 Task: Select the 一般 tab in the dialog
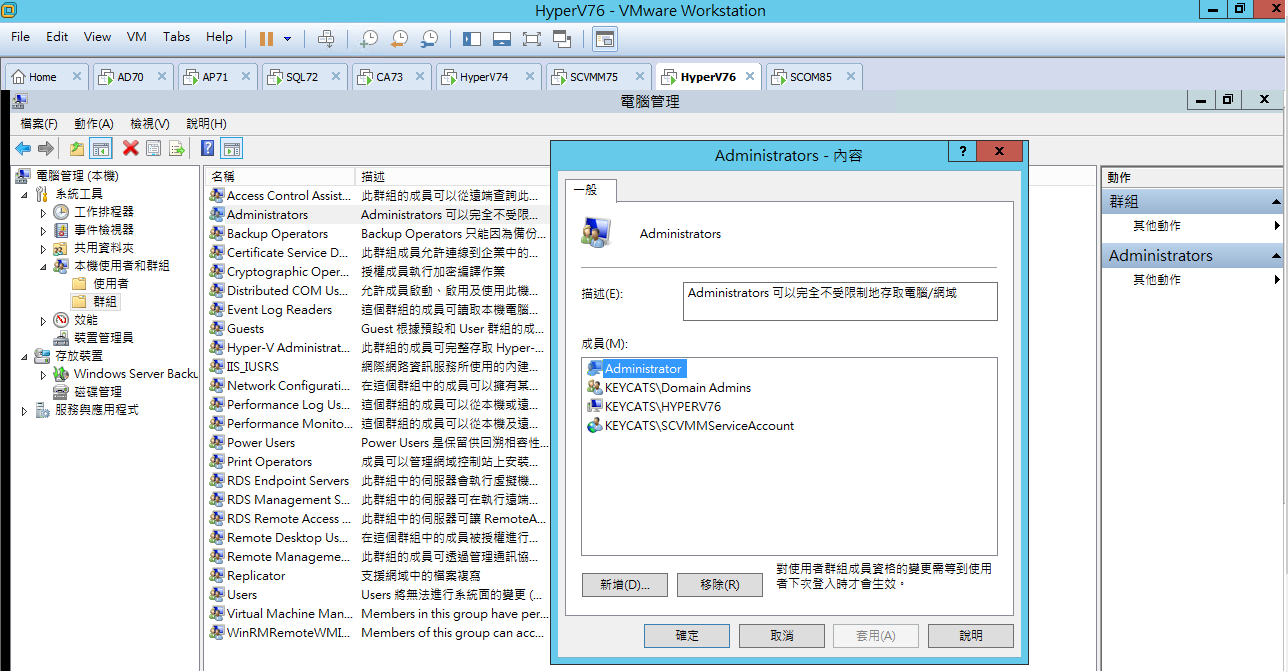pyautogui.click(x=591, y=190)
